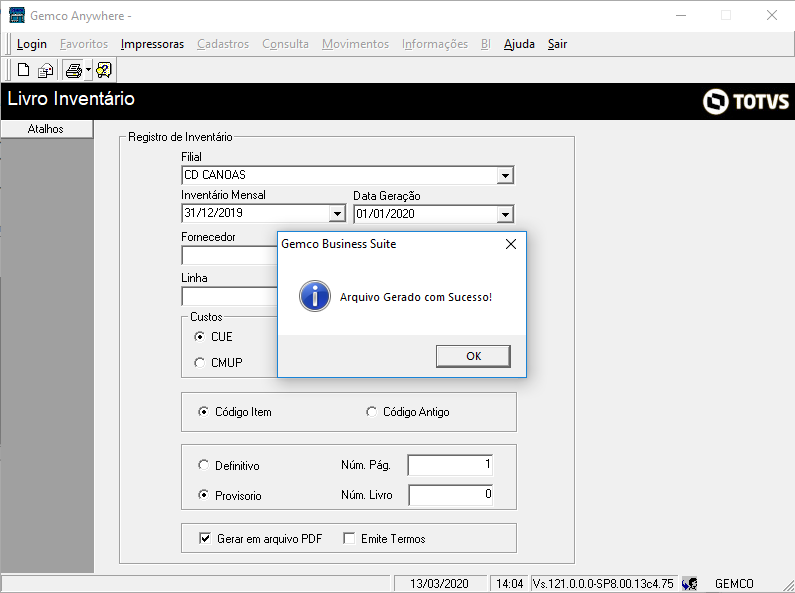This screenshot has height=593, width=795.
Task: Open the Ajuda menu
Action: [x=519, y=44]
